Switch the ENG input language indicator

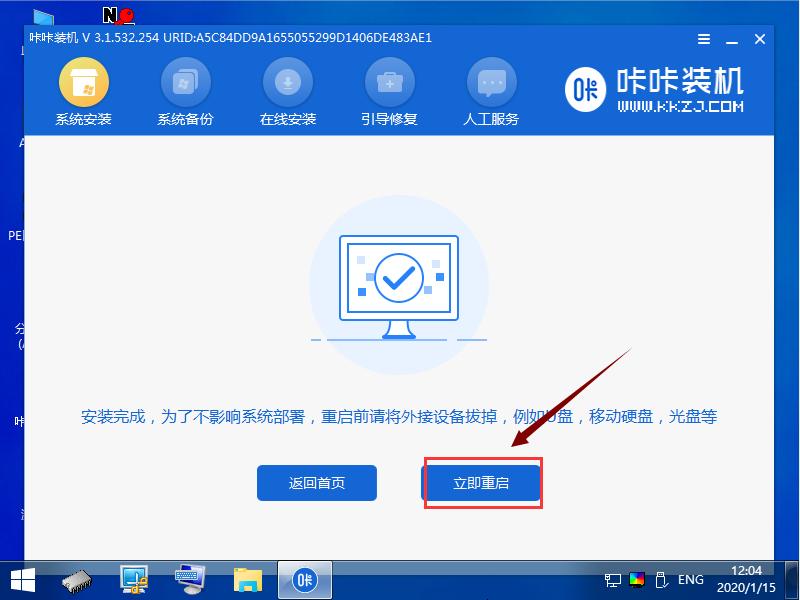tap(691, 580)
